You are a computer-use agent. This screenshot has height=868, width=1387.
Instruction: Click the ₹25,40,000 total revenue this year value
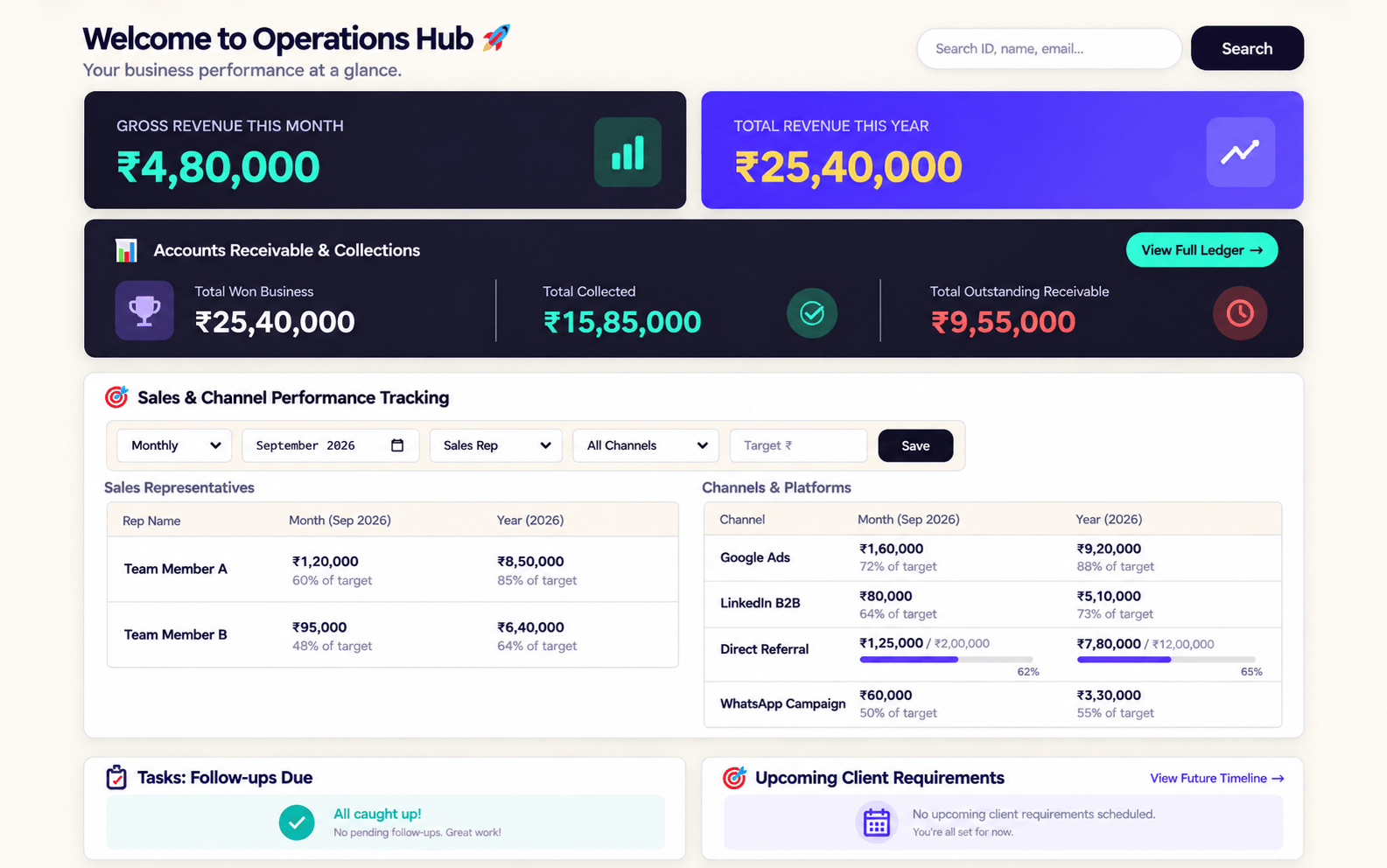click(x=848, y=167)
